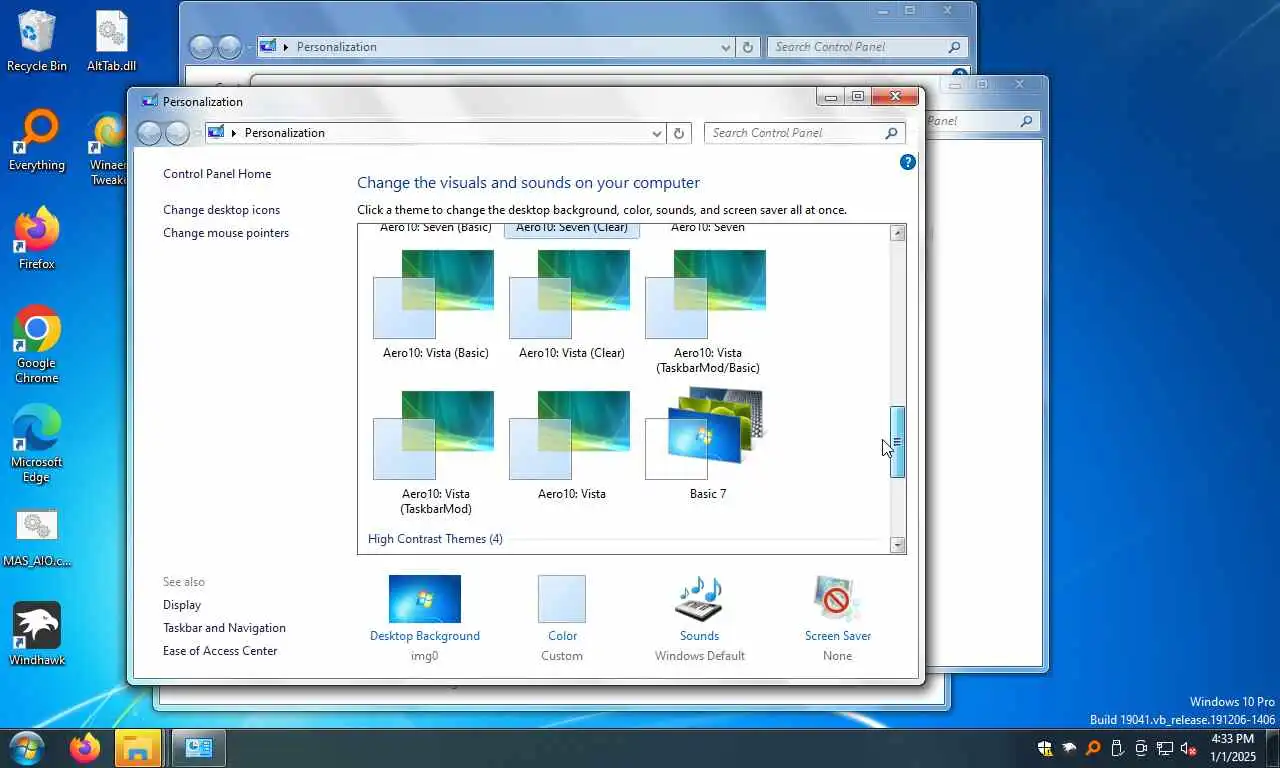1280x768 pixels.
Task: Refresh the rear Personalization window
Action: coord(748,47)
